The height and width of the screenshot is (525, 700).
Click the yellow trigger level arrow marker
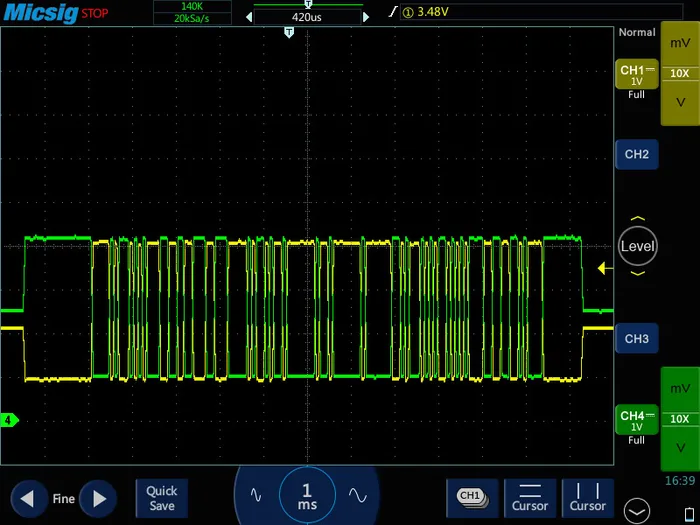click(602, 267)
